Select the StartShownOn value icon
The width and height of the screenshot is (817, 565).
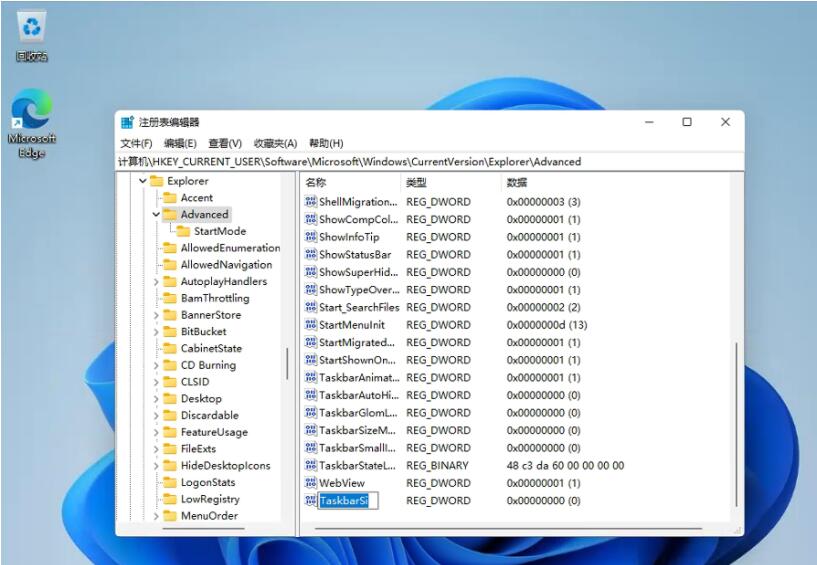(x=311, y=360)
